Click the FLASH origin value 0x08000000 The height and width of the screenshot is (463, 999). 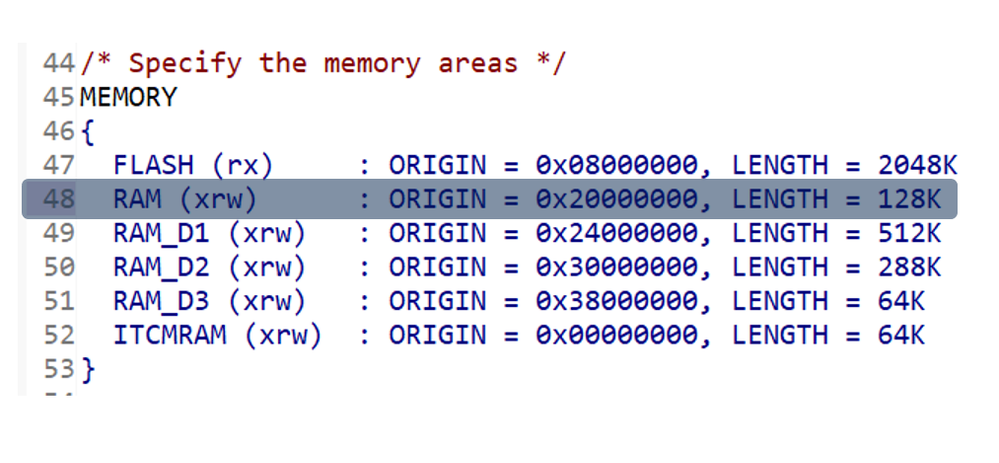tap(617, 166)
